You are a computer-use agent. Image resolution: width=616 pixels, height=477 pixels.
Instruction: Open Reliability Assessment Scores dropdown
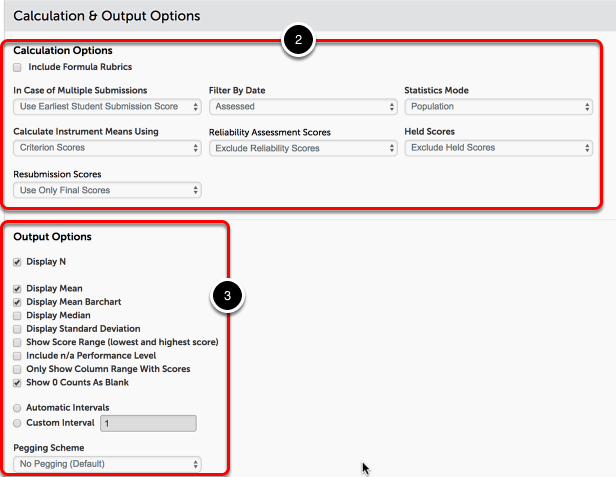(x=303, y=148)
